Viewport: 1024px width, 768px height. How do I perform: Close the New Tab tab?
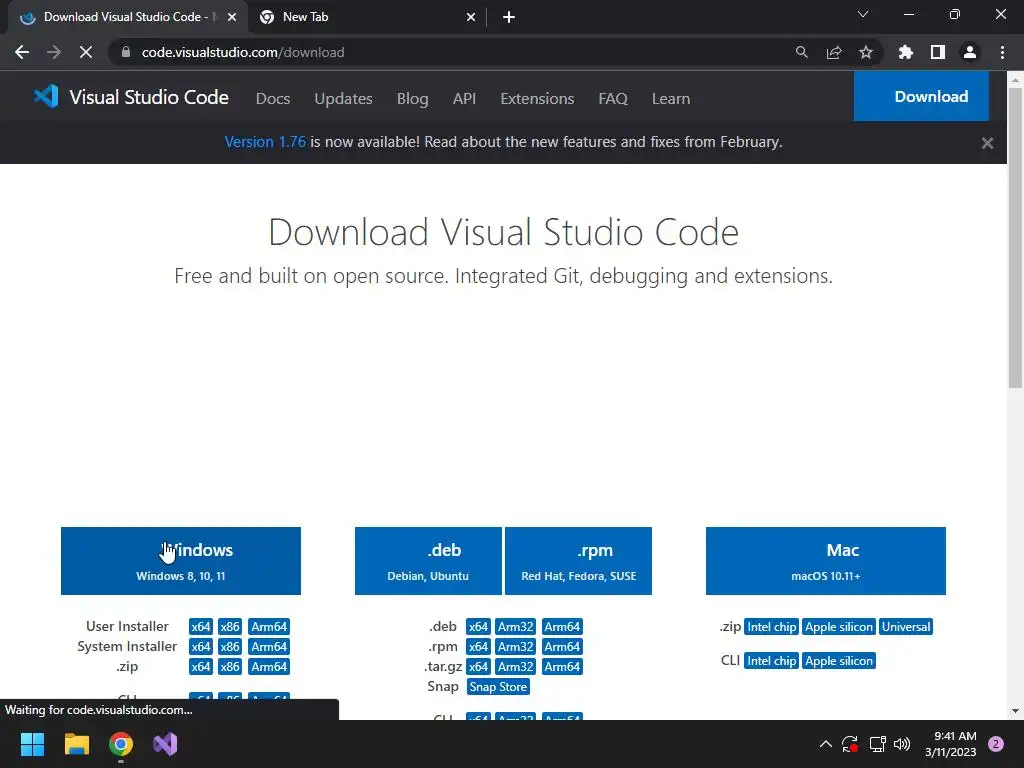pyautogui.click(x=471, y=17)
